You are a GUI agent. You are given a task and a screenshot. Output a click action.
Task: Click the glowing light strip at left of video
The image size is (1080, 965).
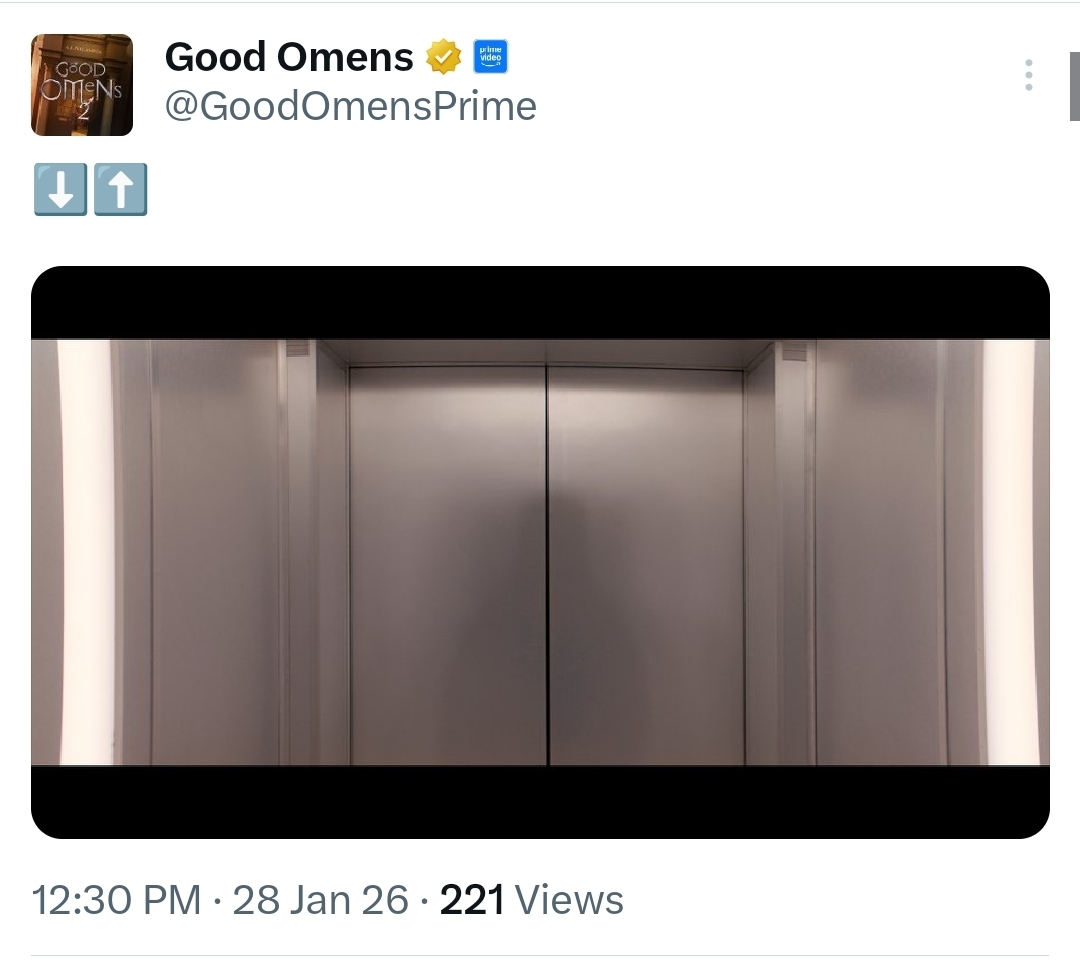[85, 552]
